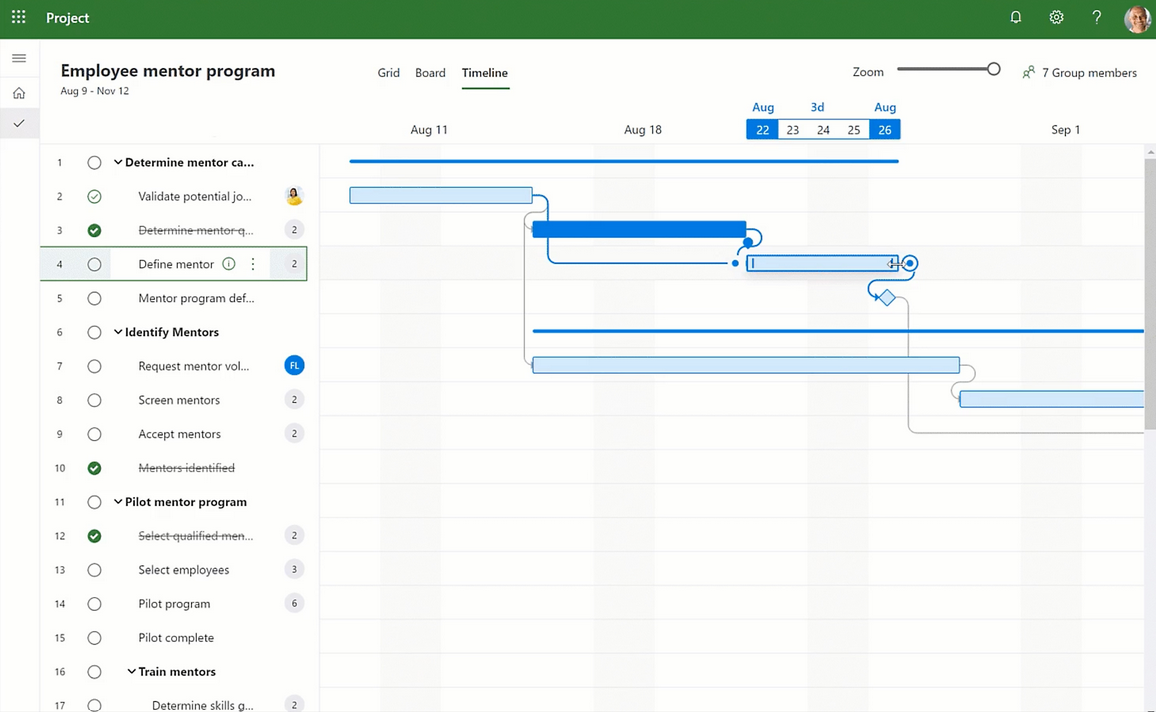Viewport: 1156px width, 712px height.
Task: Open Help with the question mark icon
Action: 1096,17
